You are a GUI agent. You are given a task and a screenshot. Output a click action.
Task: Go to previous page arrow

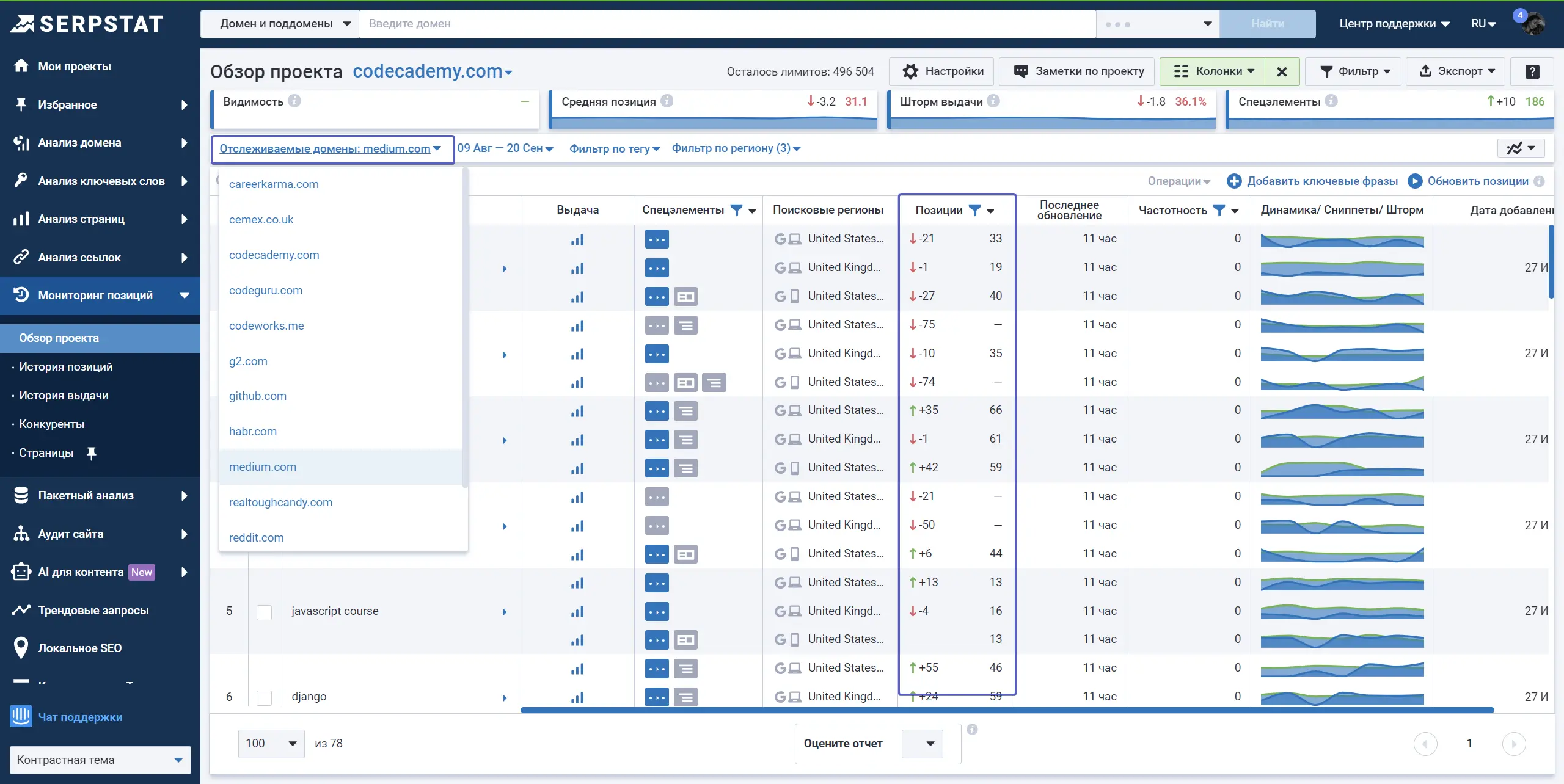[x=1425, y=744]
